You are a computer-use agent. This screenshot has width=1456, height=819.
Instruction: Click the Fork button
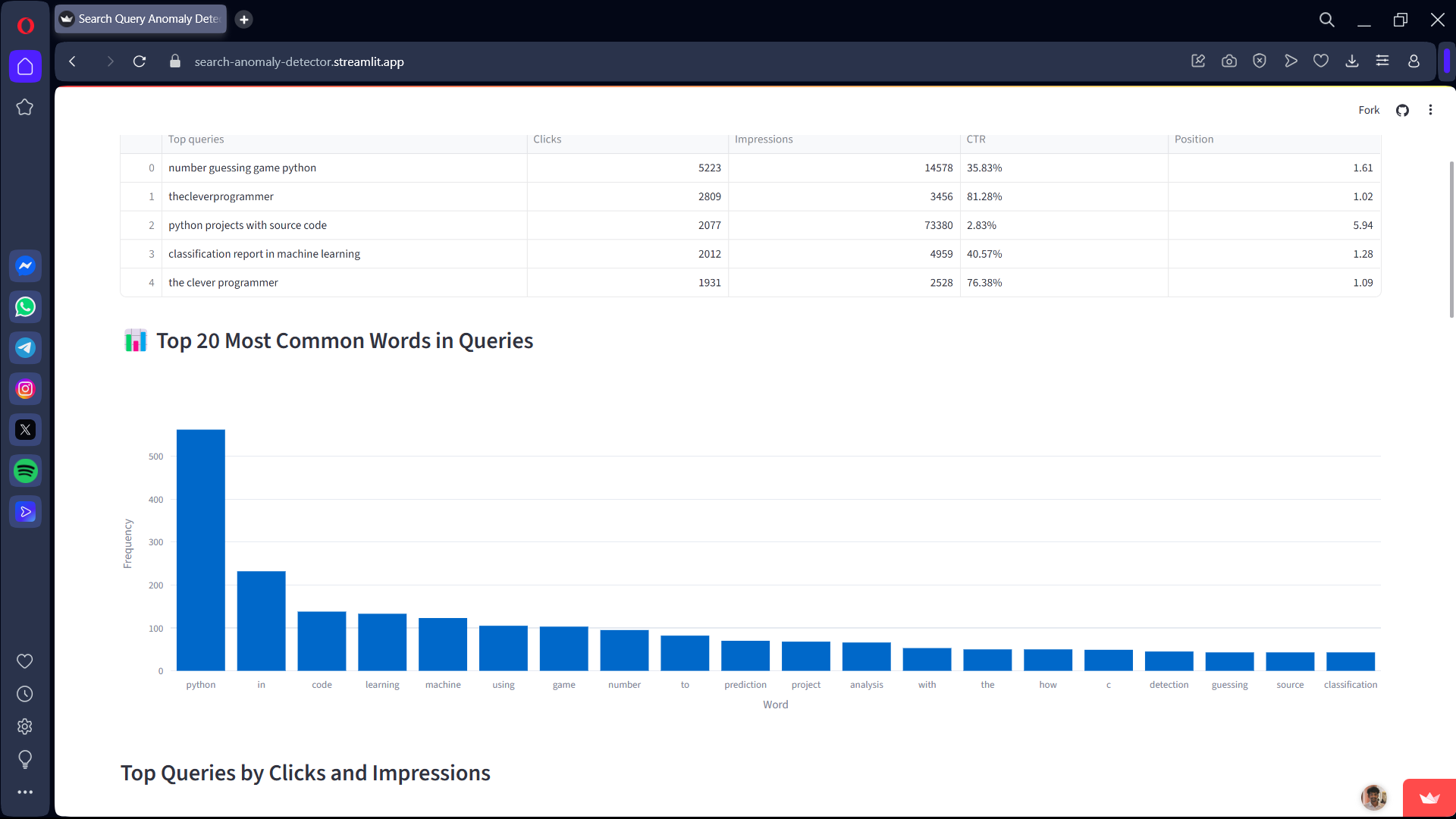1368,111
